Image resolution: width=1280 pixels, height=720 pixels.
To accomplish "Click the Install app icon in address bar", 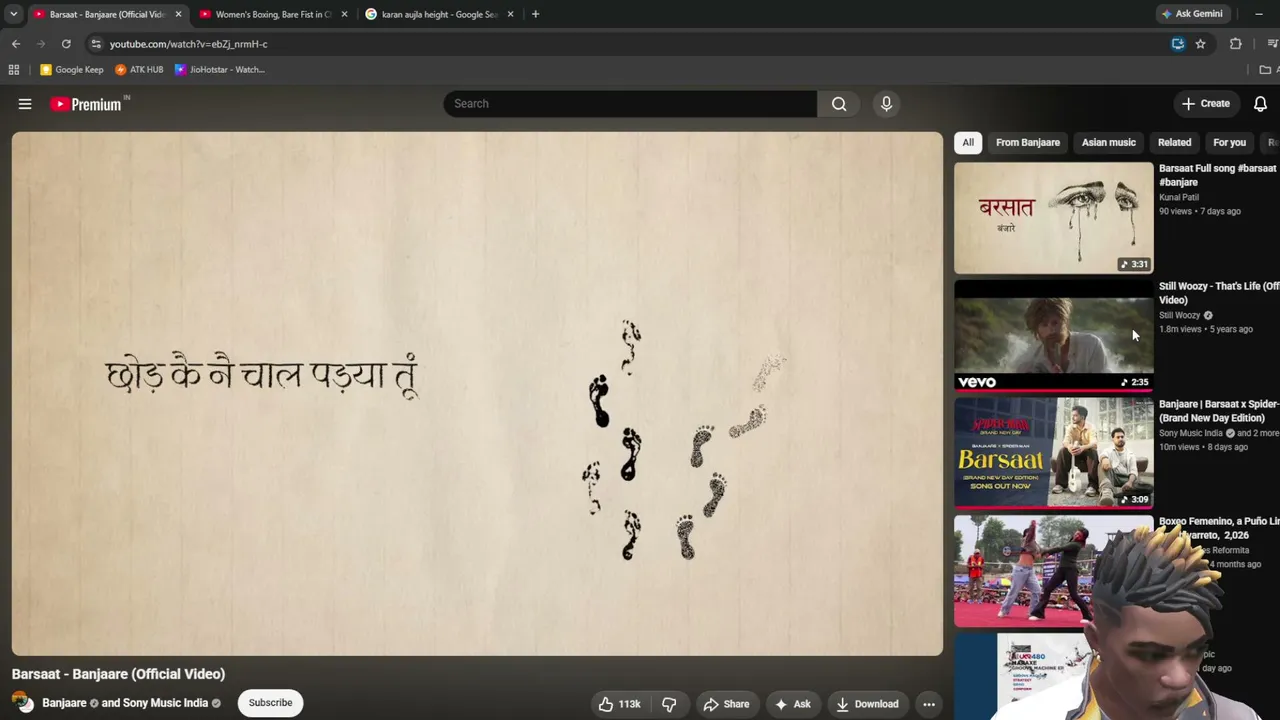I will [x=1178, y=44].
